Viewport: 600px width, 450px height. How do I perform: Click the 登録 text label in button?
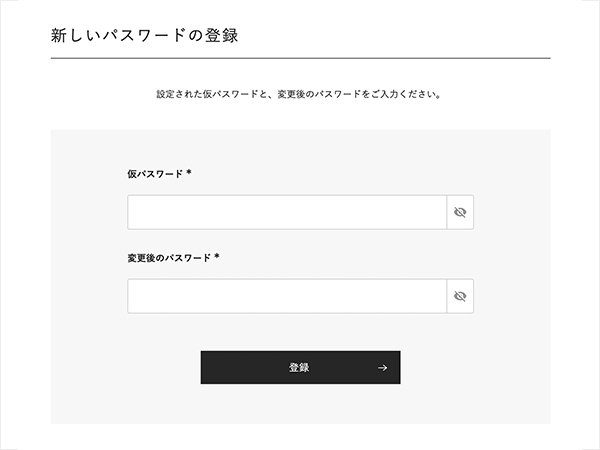point(299,367)
